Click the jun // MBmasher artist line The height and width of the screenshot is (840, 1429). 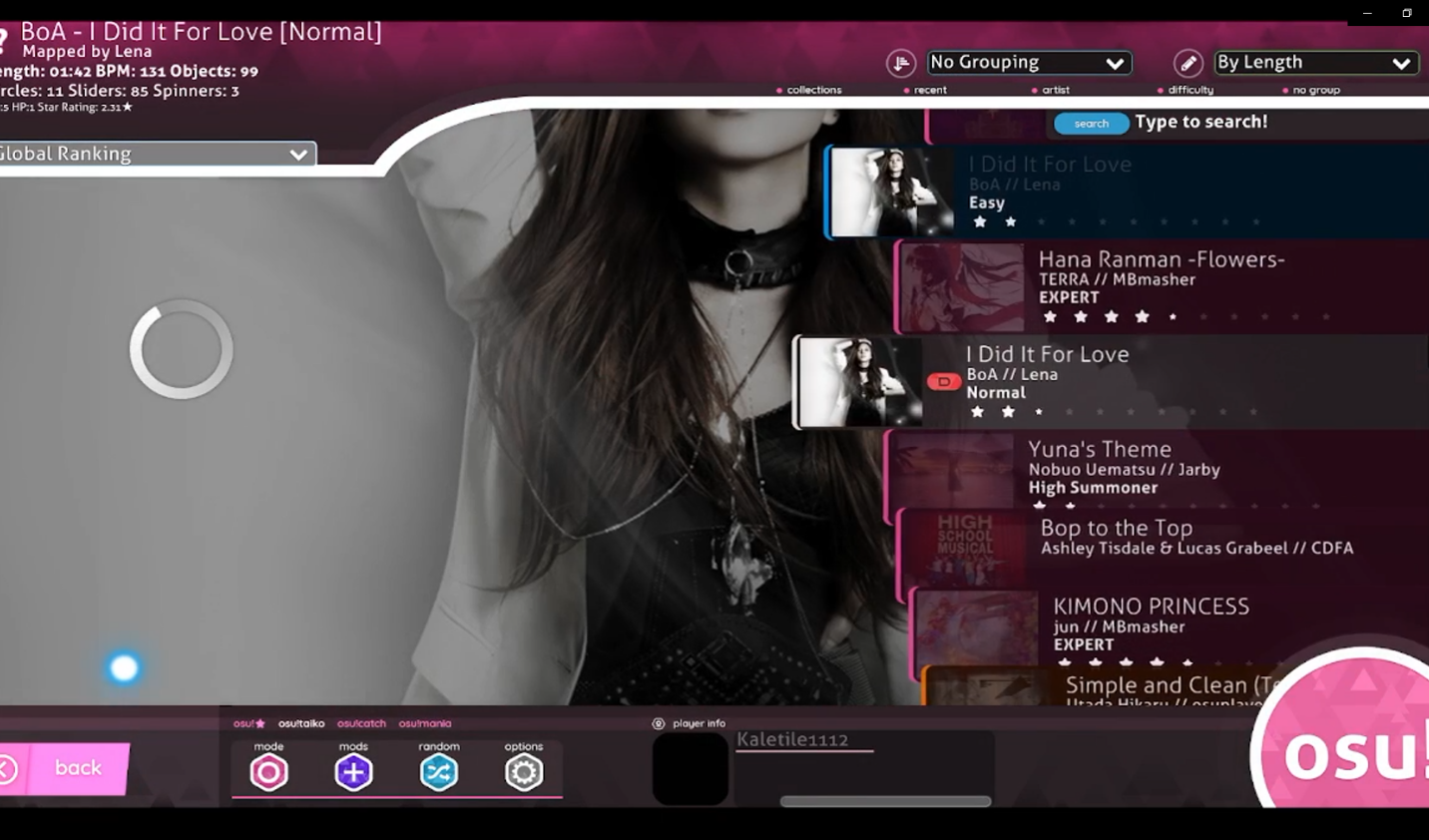pos(1119,627)
